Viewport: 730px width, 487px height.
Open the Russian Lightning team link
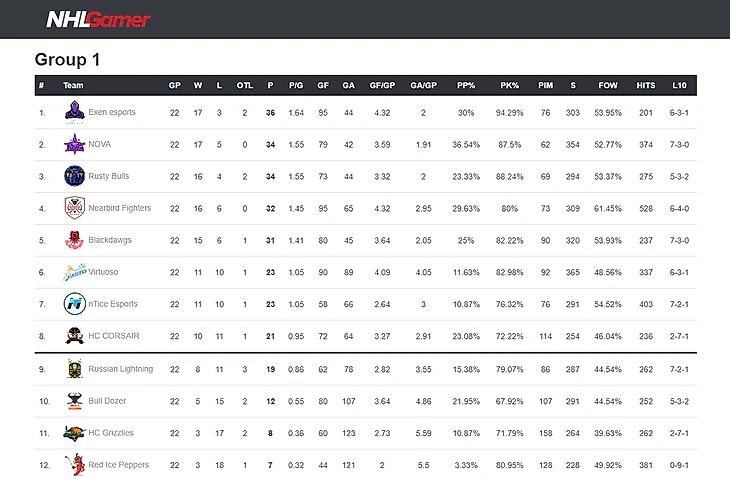point(120,369)
